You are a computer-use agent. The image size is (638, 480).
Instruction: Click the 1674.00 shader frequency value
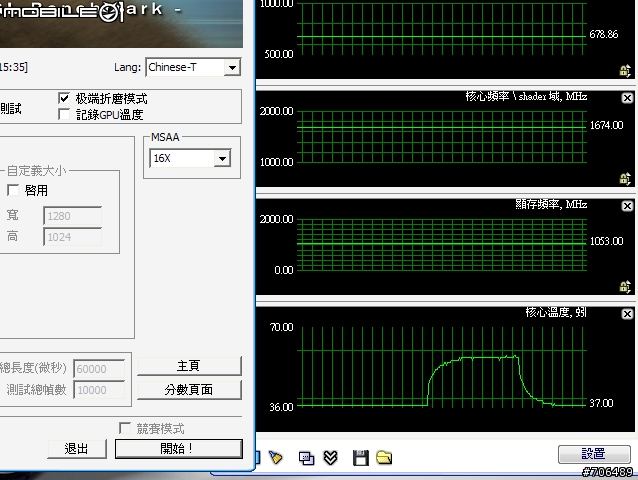click(606, 125)
